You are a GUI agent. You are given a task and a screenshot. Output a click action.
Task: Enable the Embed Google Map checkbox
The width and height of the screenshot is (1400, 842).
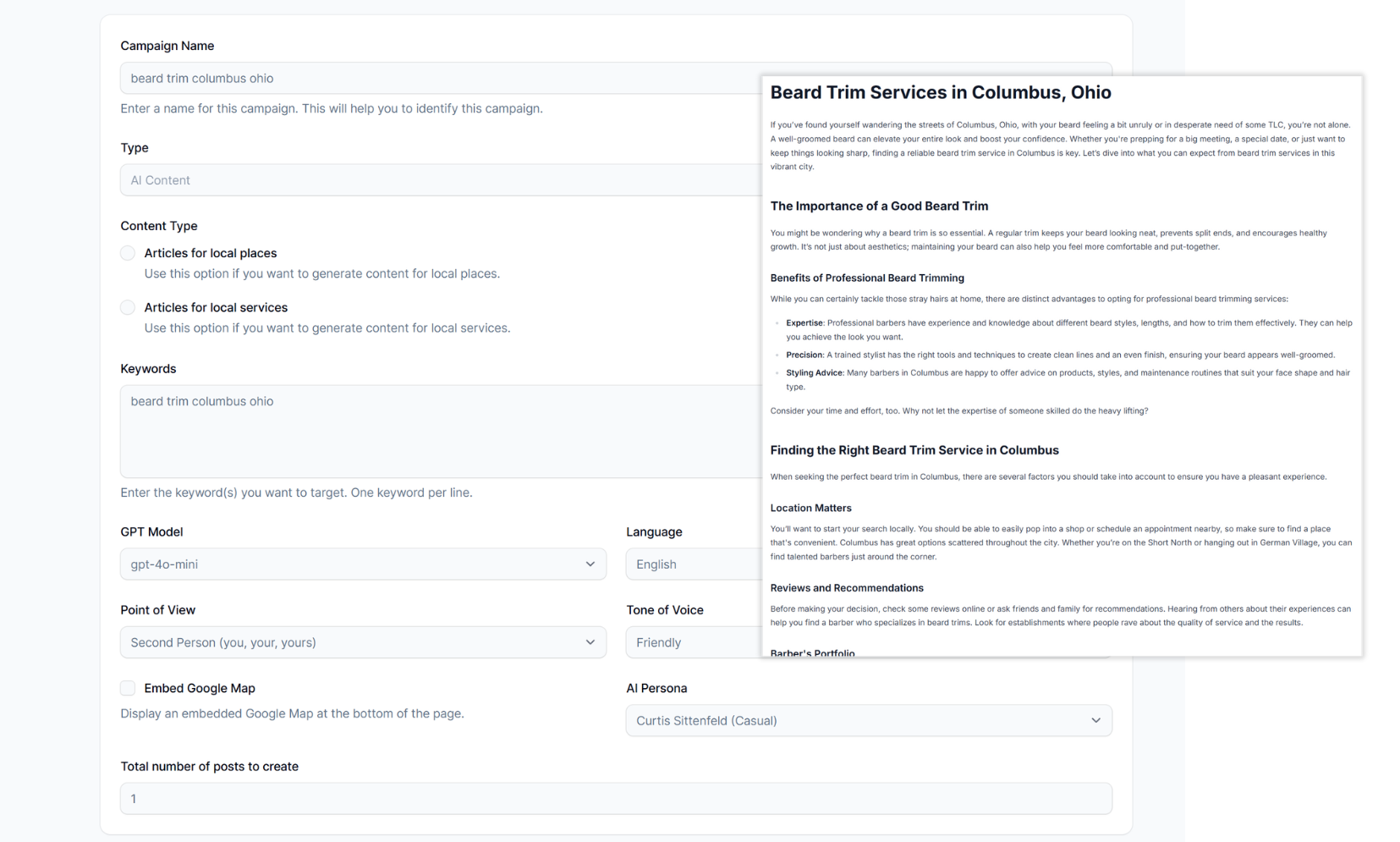[x=128, y=688]
